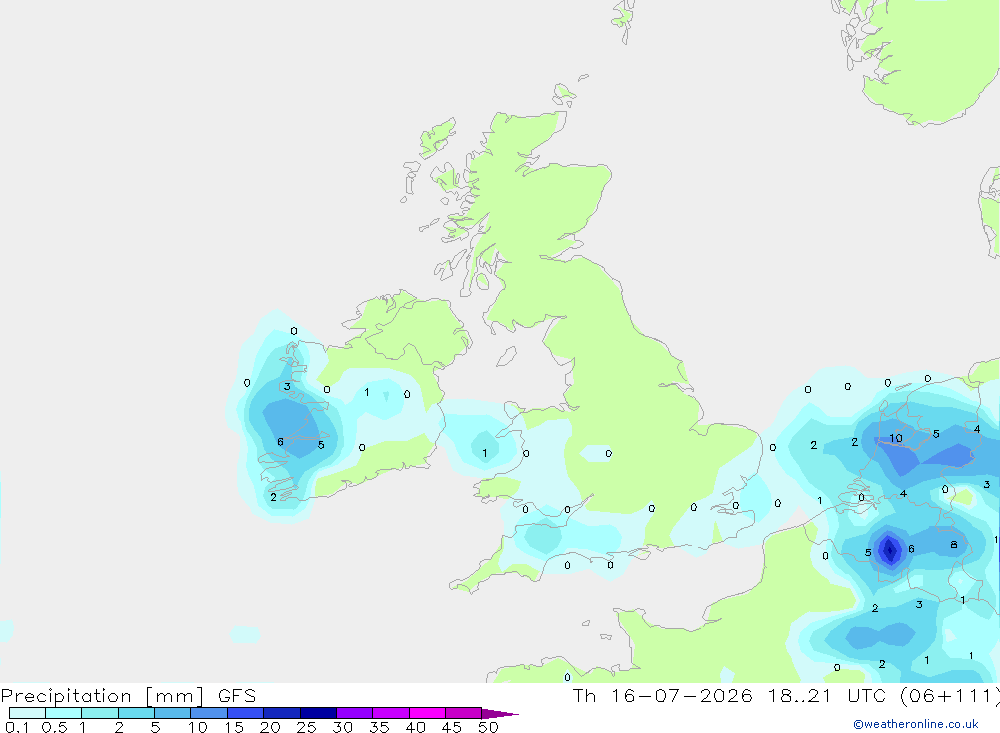The height and width of the screenshot is (733, 1000).
Task: Pick the legend swatch between 5 and 10
Action: point(172,713)
